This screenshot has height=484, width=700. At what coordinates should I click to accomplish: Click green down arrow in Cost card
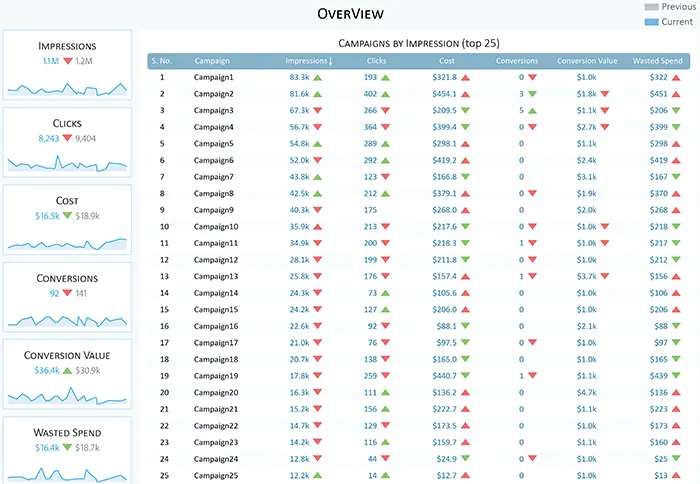coord(67,216)
